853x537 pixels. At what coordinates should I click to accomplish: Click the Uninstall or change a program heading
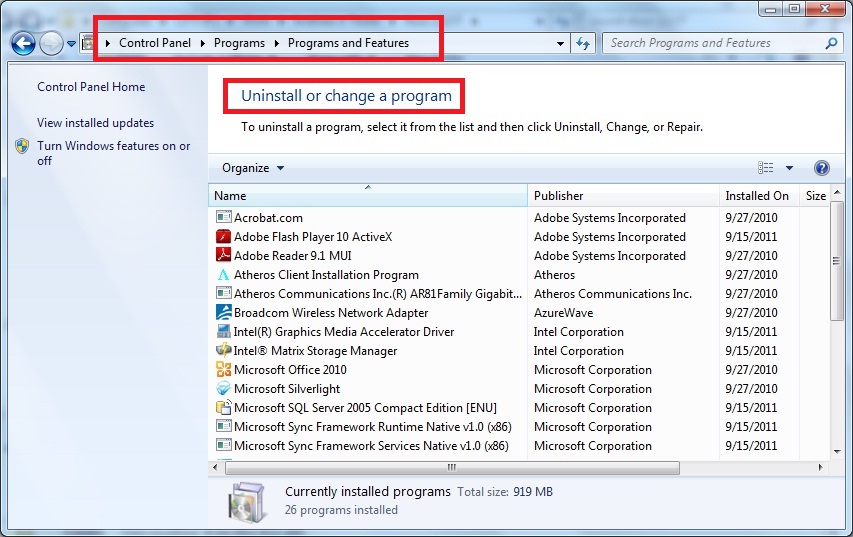coord(347,96)
